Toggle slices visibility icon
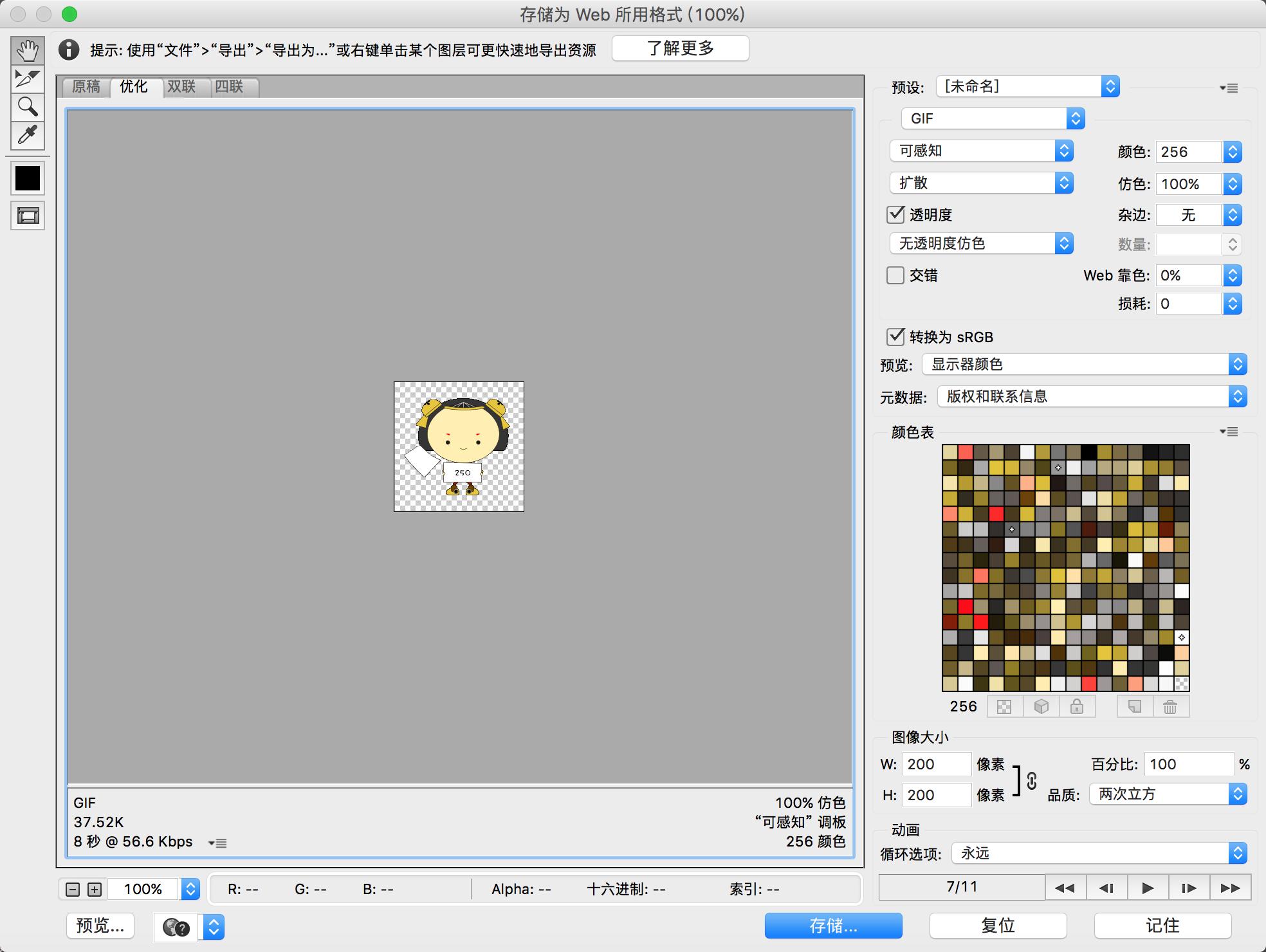 [27, 215]
